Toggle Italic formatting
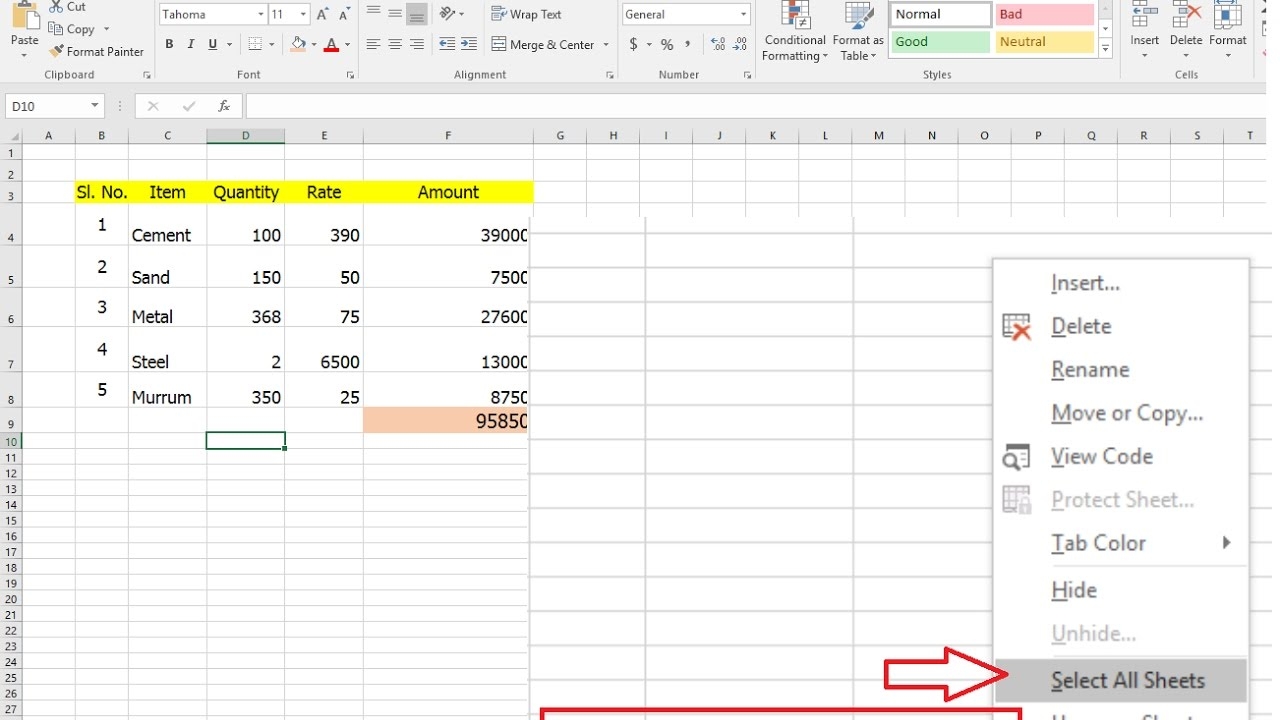Viewport: 1280px width, 720px height. [191, 45]
